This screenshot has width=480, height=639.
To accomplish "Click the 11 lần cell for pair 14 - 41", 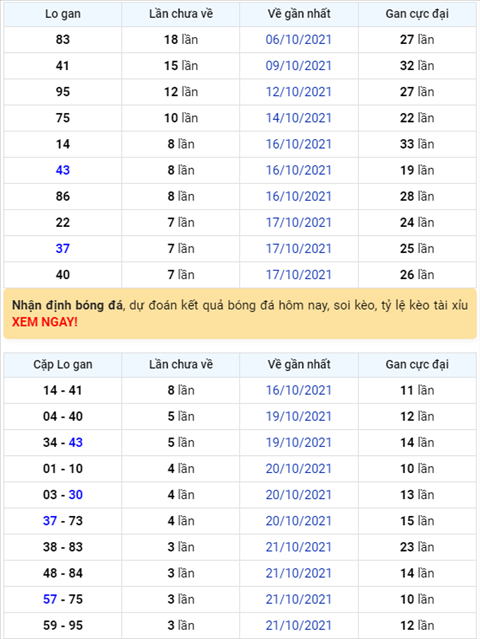I will tap(417, 390).
